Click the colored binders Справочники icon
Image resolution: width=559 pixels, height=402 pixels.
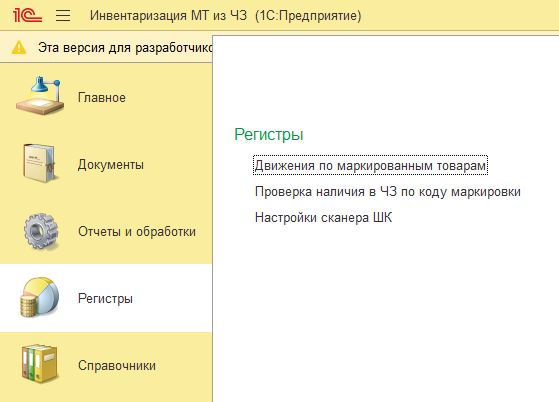point(39,364)
